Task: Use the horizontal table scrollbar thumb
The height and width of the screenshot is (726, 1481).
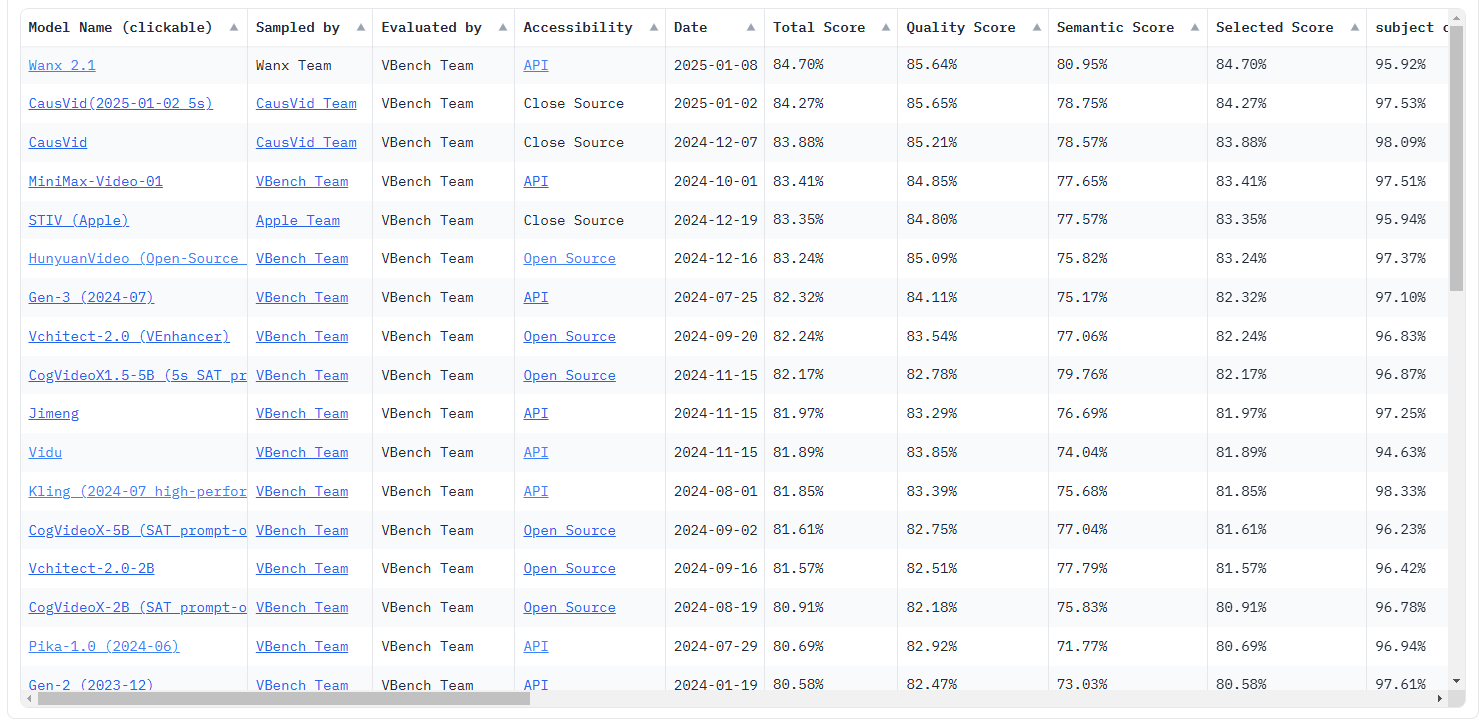Action: (x=284, y=699)
